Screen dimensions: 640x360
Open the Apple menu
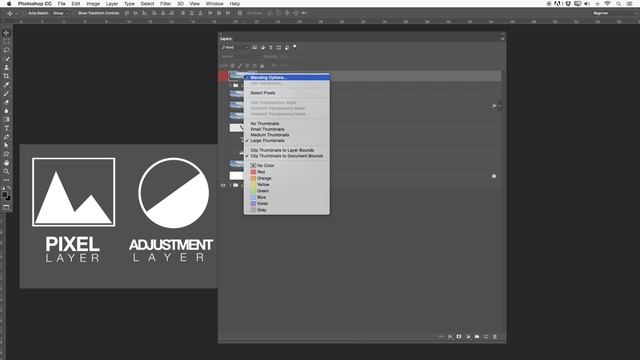coord(9,4)
